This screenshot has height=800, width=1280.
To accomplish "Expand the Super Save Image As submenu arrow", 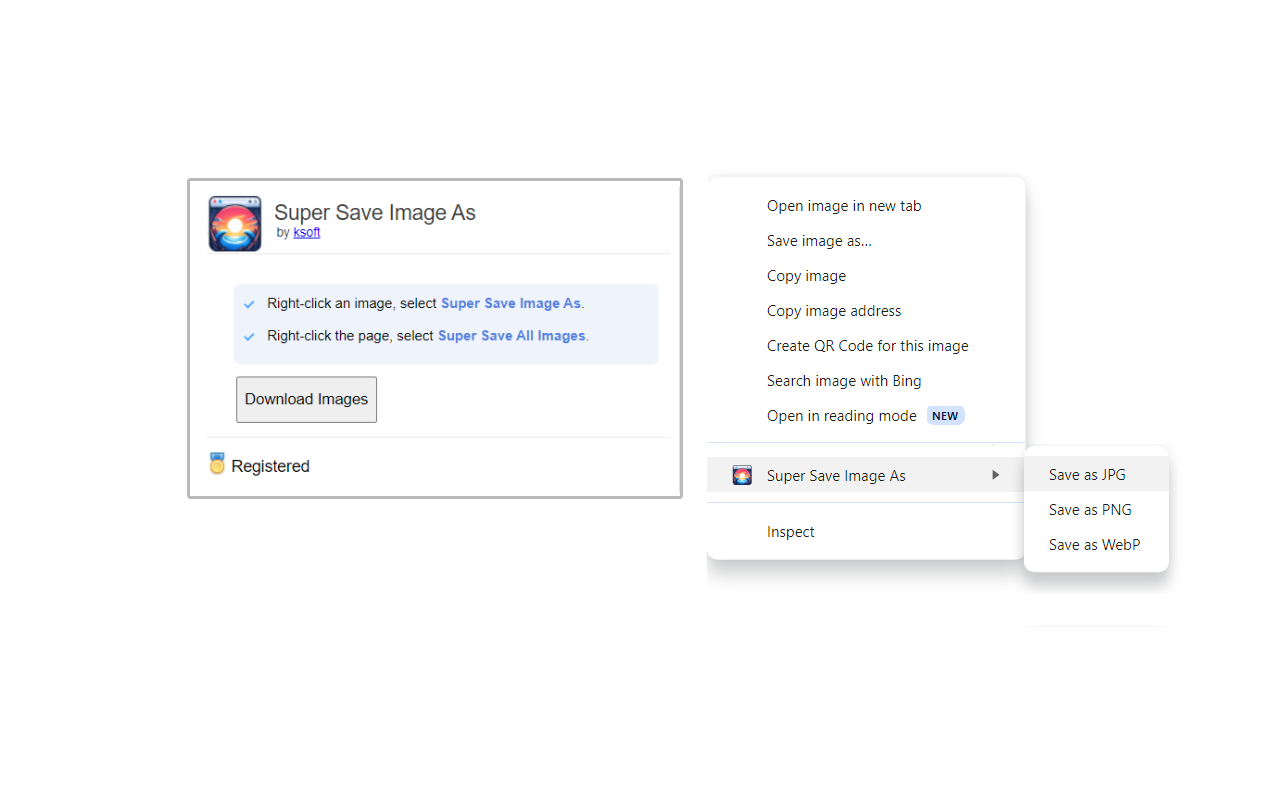I will pyautogui.click(x=995, y=475).
